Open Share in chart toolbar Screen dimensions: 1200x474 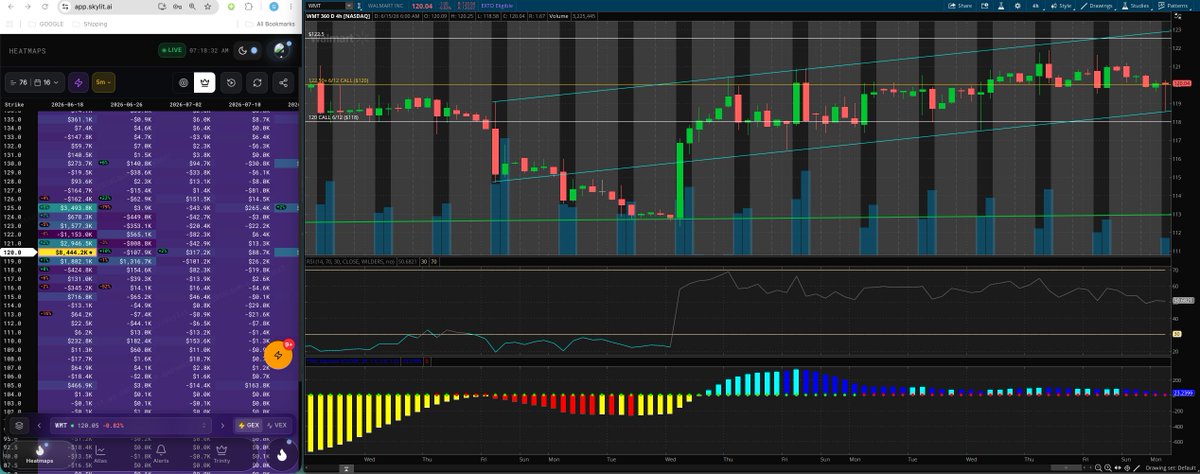[x=960, y=6]
